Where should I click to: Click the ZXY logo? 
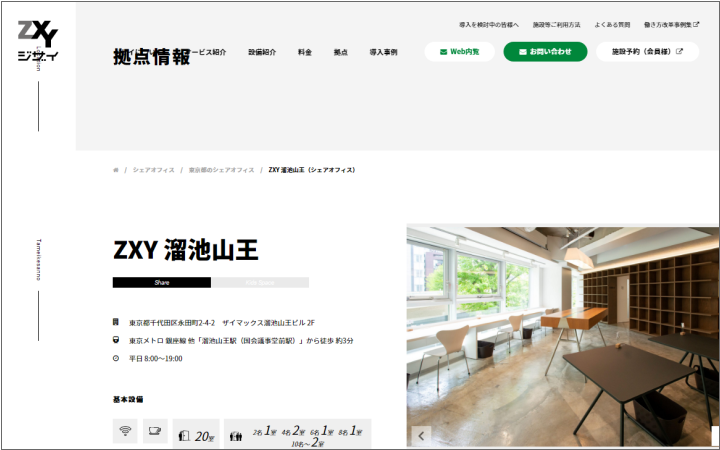pos(38,41)
